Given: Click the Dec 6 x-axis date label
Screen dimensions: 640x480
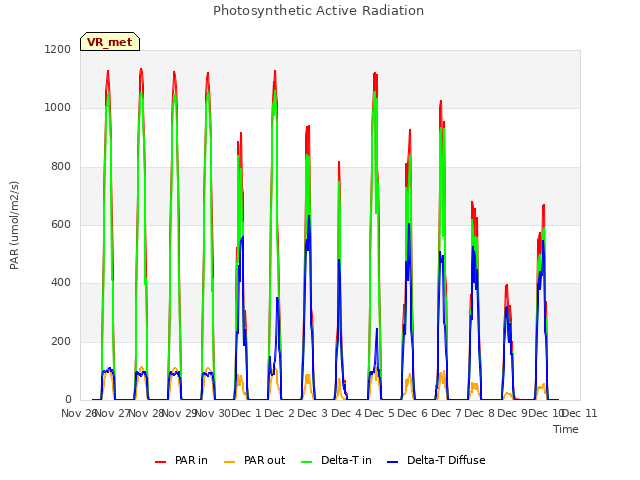Looking at the screenshot, I should coord(413,413).
